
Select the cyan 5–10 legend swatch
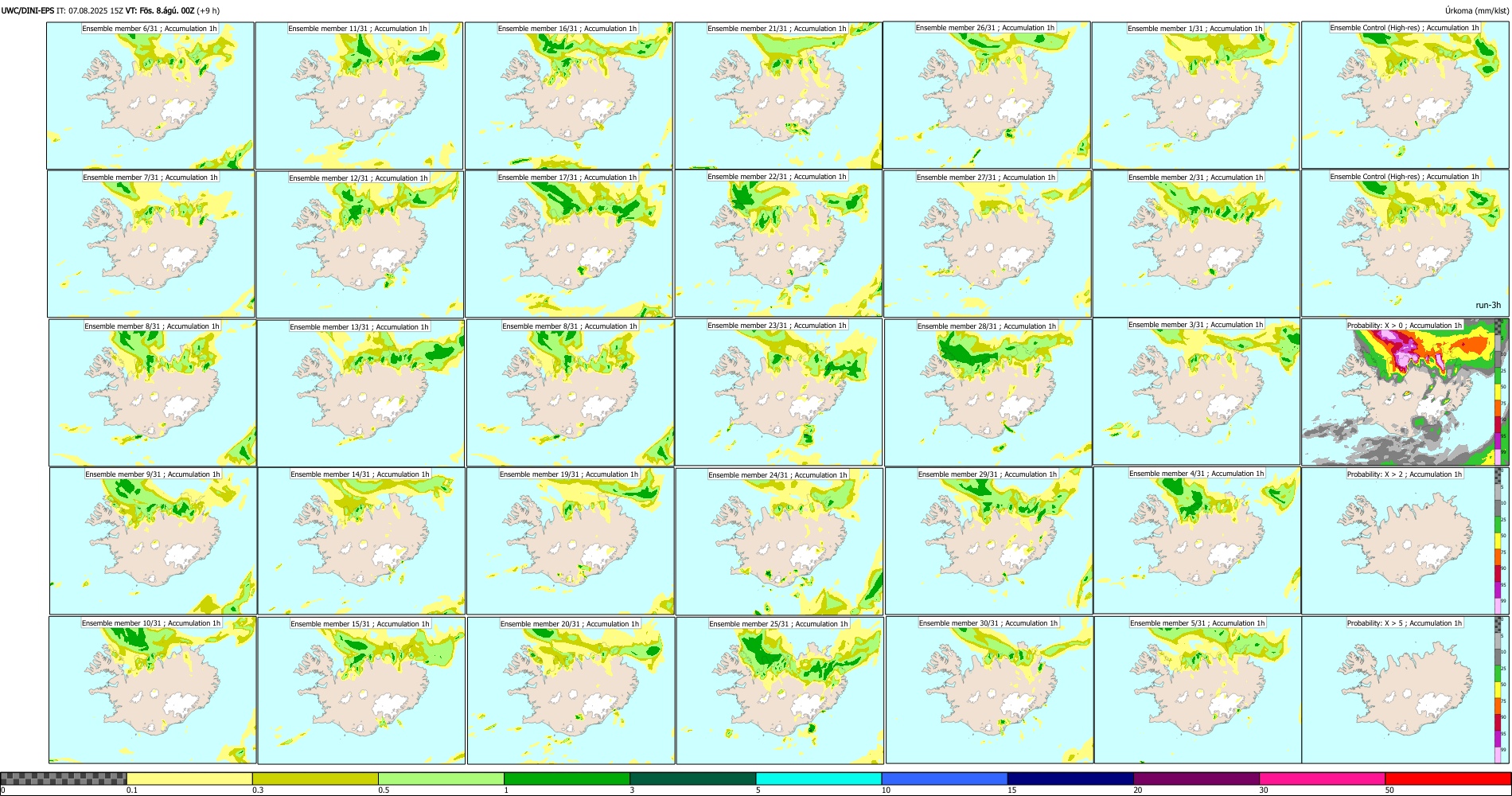[819, 778]
